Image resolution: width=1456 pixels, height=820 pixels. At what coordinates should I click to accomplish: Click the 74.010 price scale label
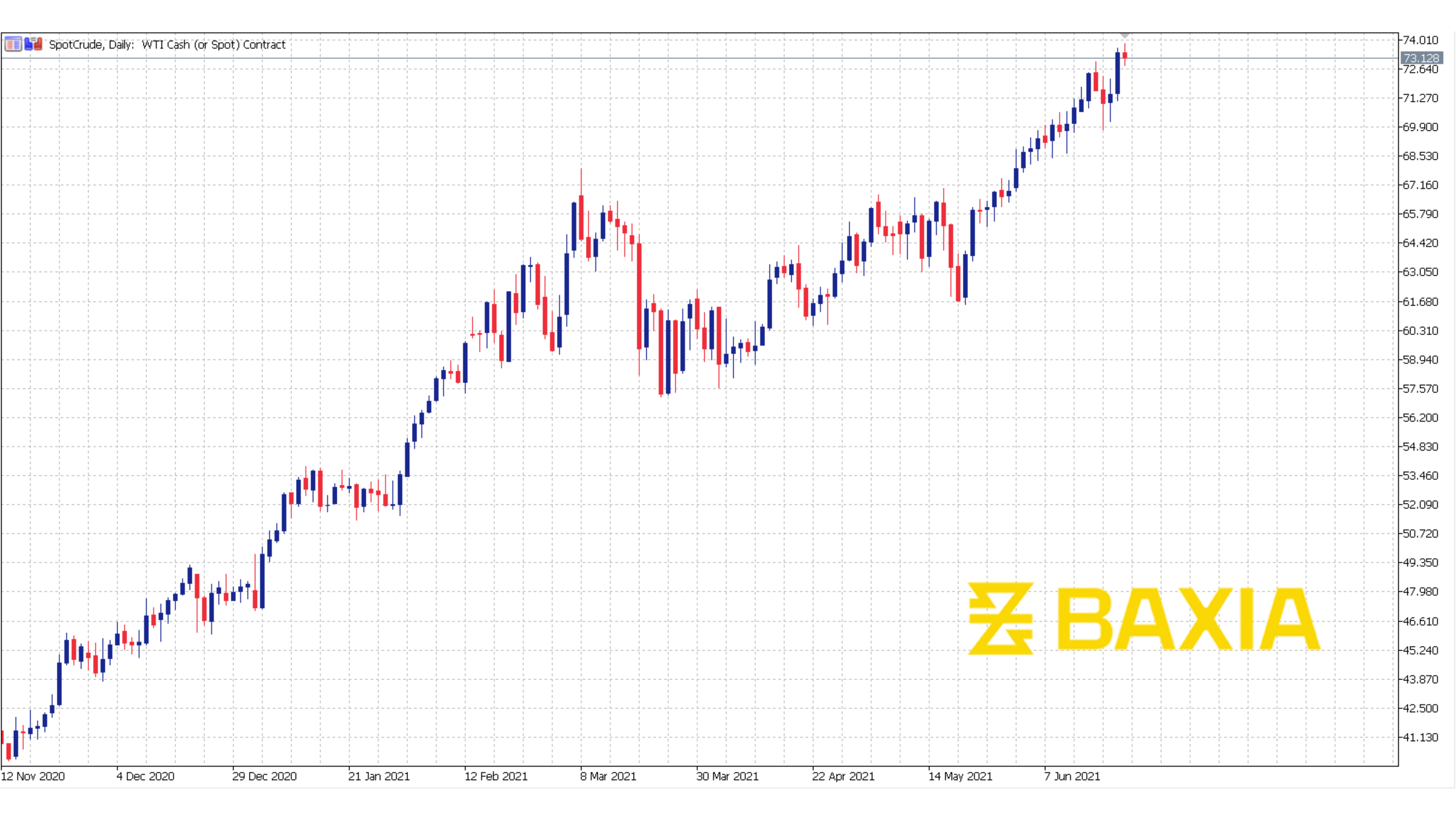point(1420,40)
